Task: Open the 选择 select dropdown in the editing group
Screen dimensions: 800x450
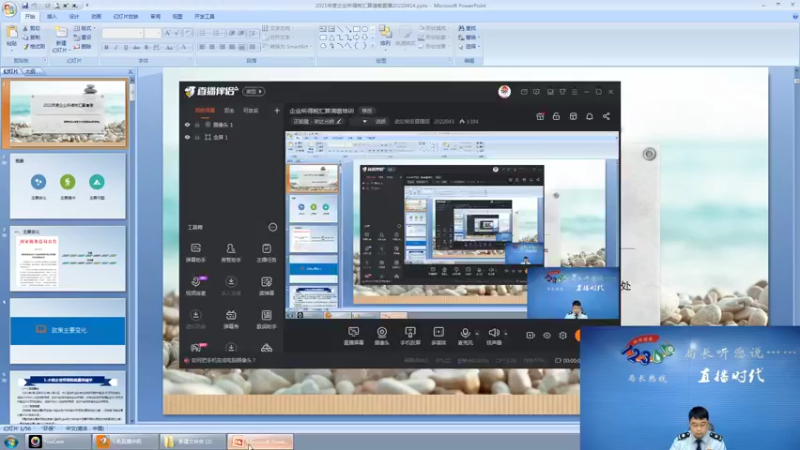Action: [469, 46]
